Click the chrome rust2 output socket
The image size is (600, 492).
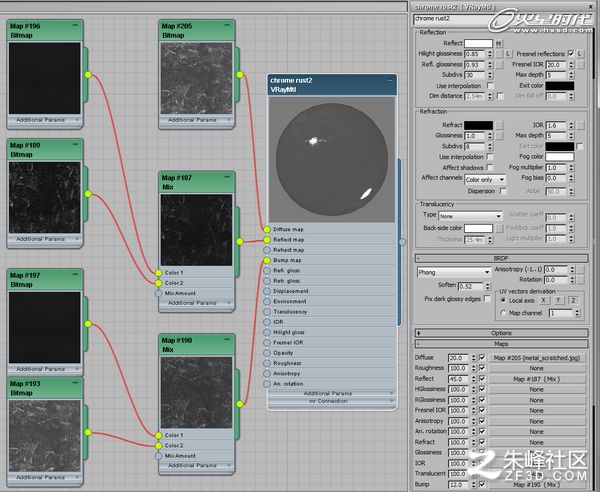pyautogui.click(x=402, y=242)
